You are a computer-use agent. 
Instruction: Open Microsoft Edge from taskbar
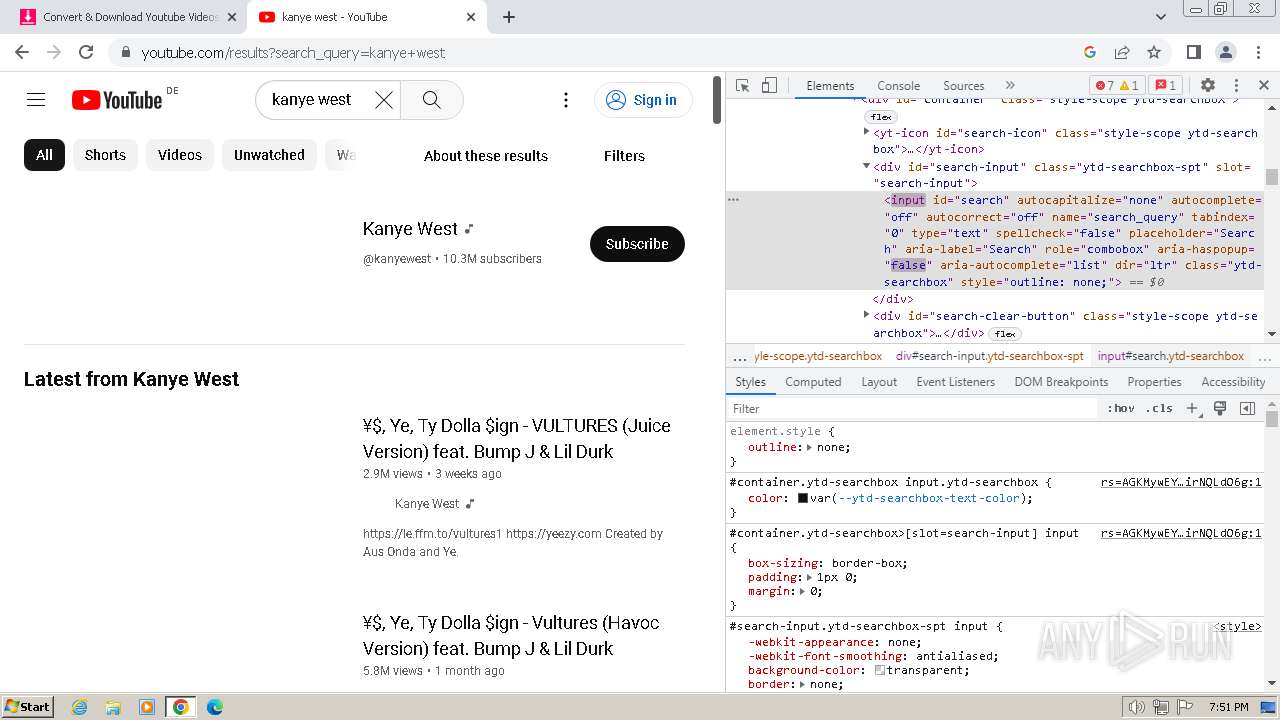click(214, 707)
